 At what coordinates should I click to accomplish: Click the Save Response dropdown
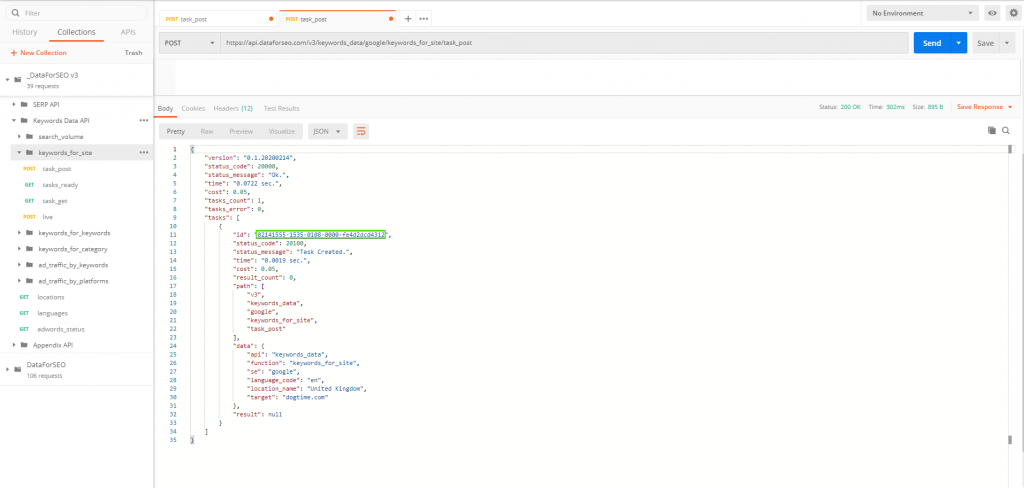pyautogui.click(x=984, y=106)
